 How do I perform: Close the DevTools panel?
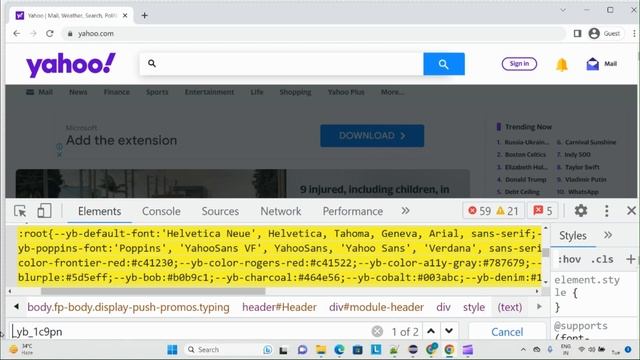coord(631,211)
